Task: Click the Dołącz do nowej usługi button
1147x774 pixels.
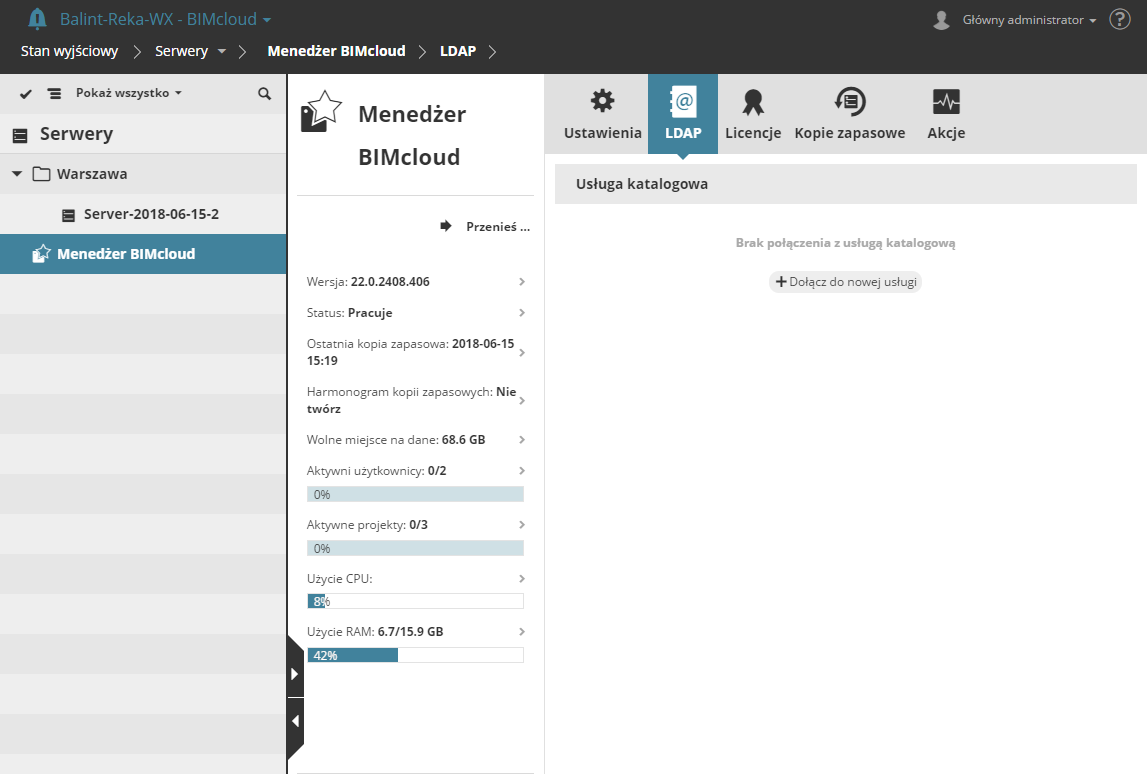Action: tap(845, 282)
